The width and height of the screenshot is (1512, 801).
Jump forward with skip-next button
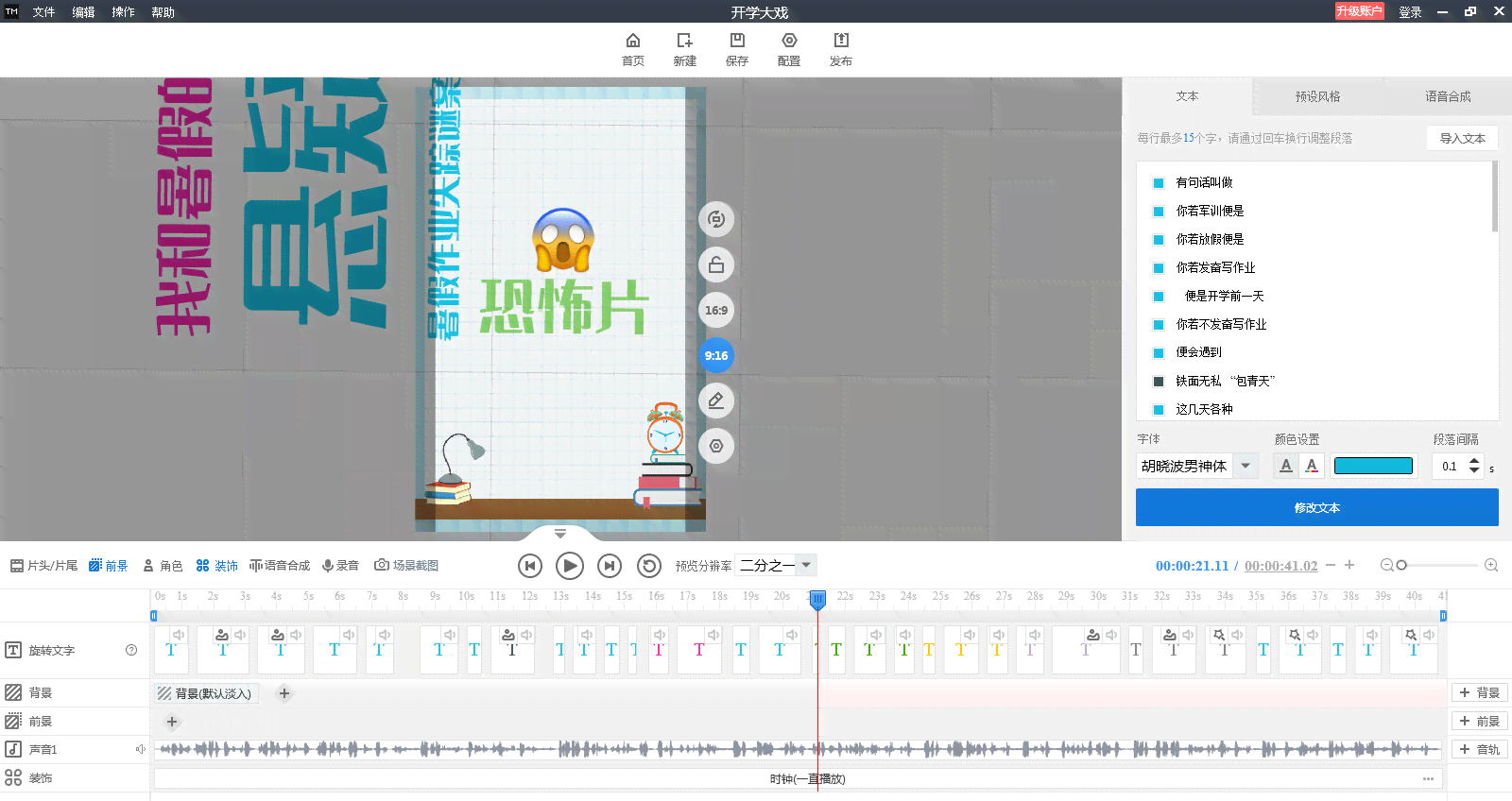pos(610,566)
